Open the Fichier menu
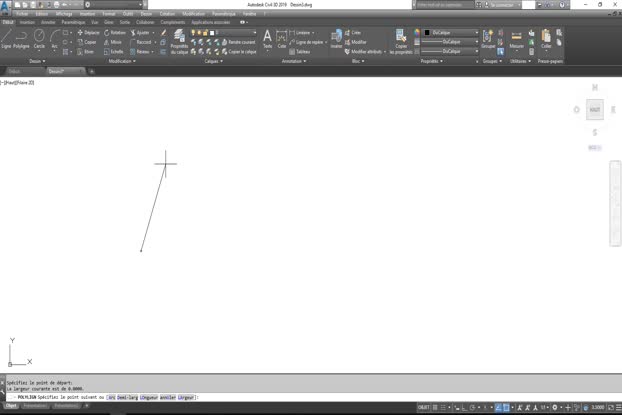The image size is (622, 415). coord(22,14)
